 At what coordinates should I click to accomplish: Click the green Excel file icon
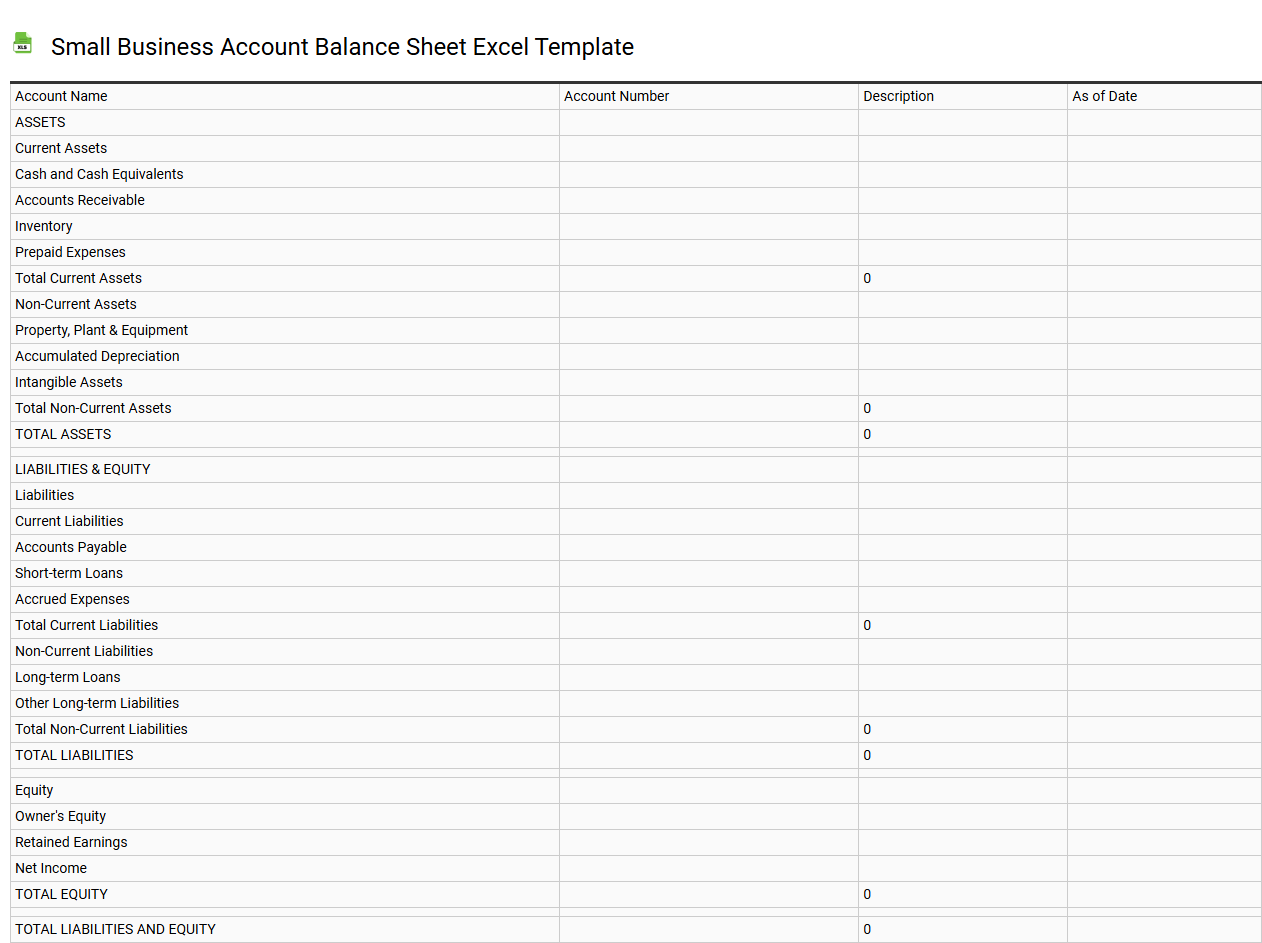pyautogui.click(x=22, y=44)
